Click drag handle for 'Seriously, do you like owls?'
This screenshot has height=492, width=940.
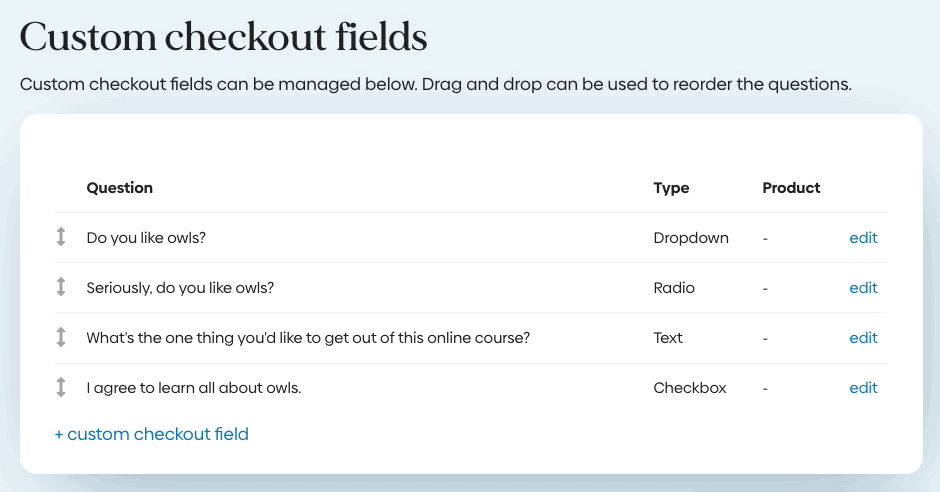click(61, 288)
